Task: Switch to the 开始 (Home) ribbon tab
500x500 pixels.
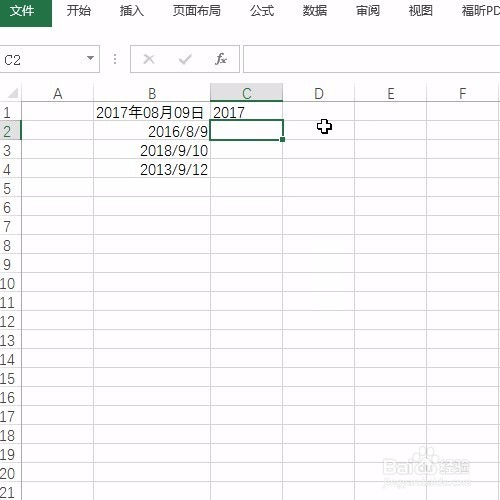Action: [79, 11]
